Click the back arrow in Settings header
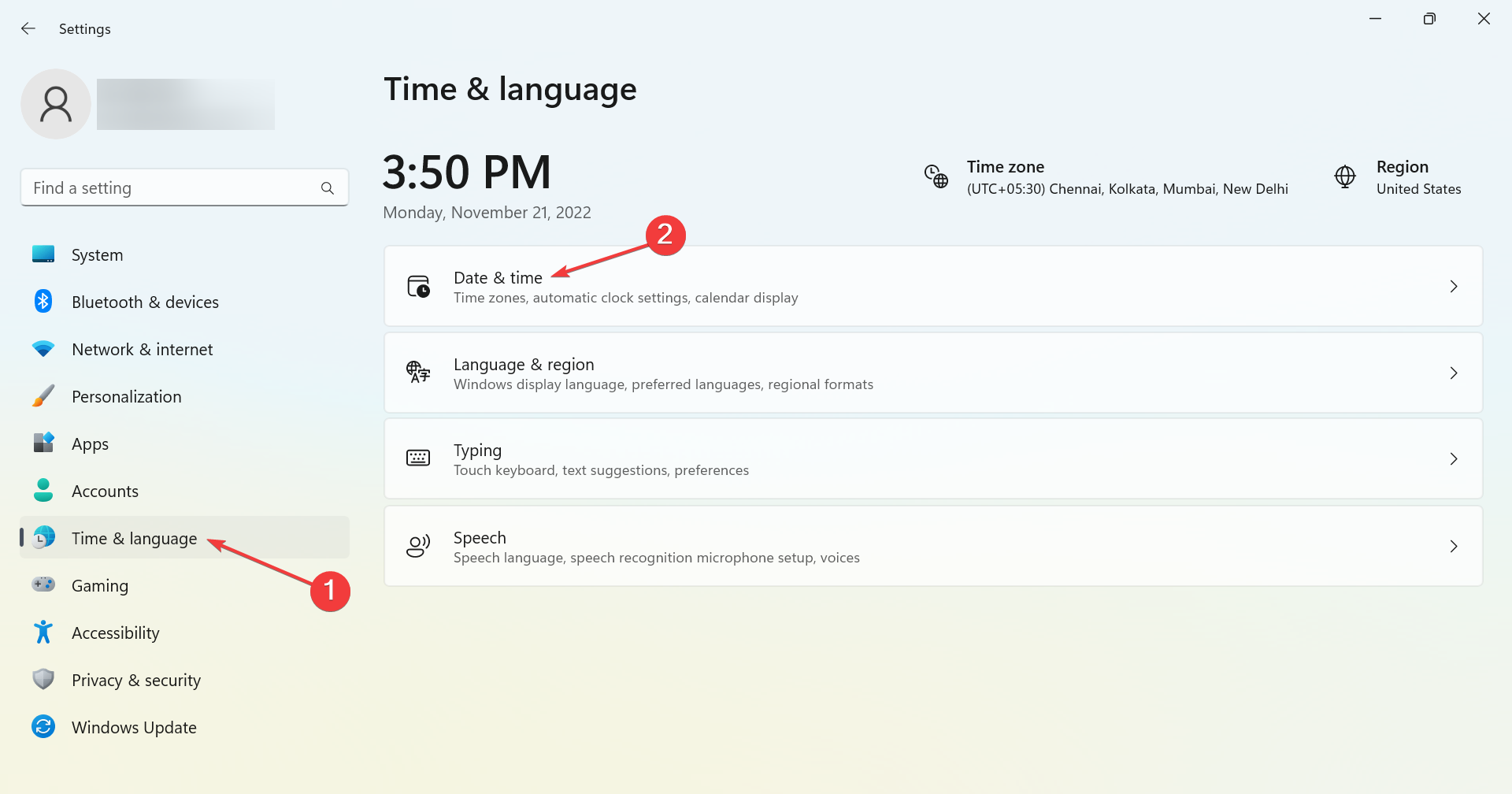The height and width of the screenshot is (794, 1512). [28, 29]
